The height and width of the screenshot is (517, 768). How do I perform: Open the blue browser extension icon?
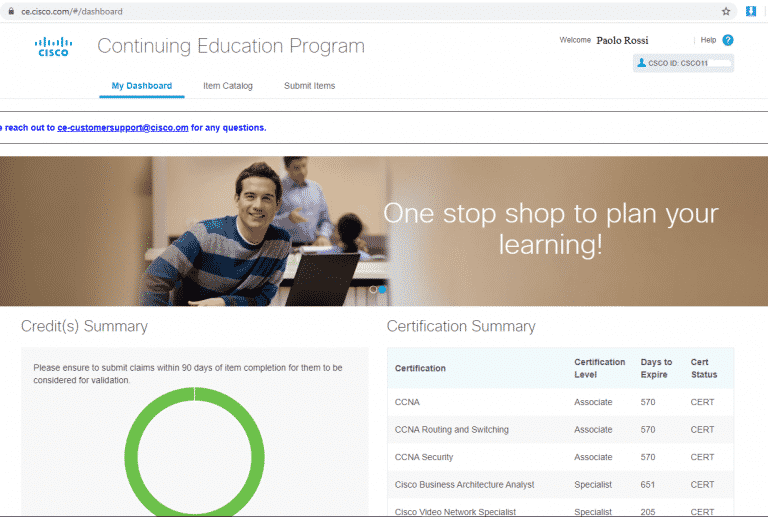click(x=750, y=11)
